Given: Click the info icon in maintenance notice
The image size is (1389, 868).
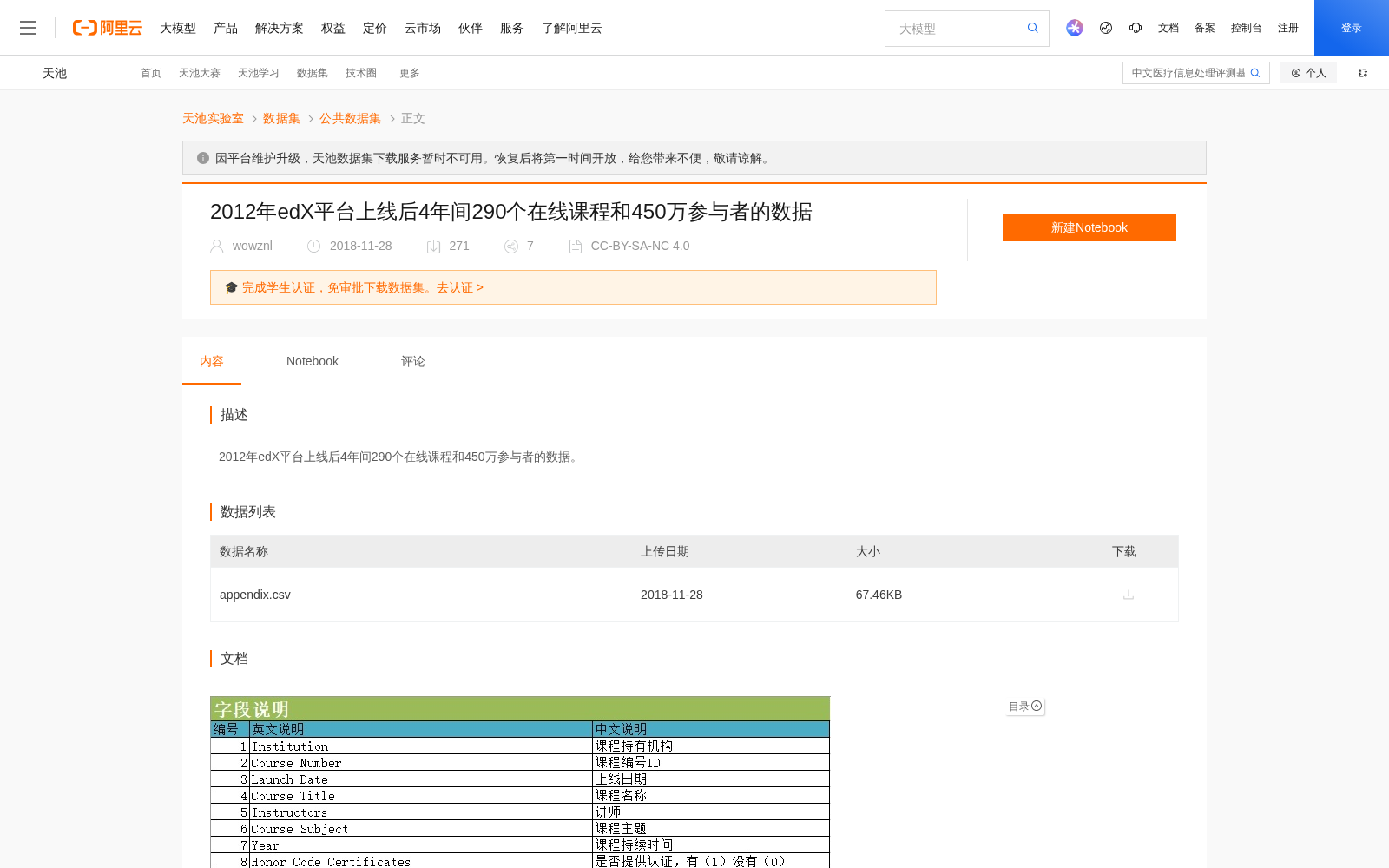Looking at the screenshot, I should (203, 158).
